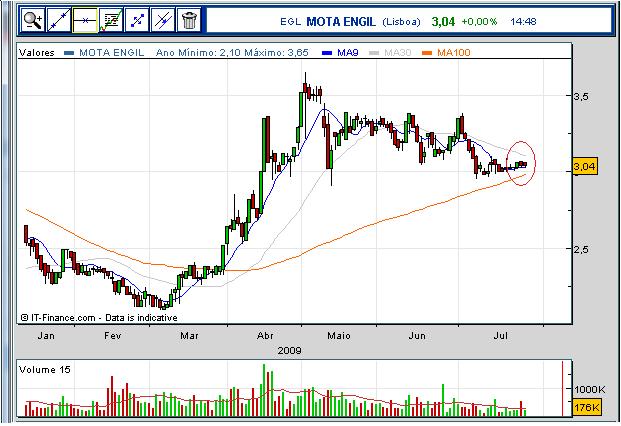Click the trash can delete tool

(x=189, y=20)
